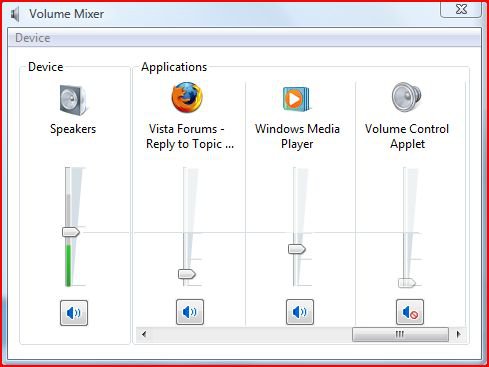Click the Volume Control Applet slider handle
The image size is (489, 367).
tap(407, 283)
